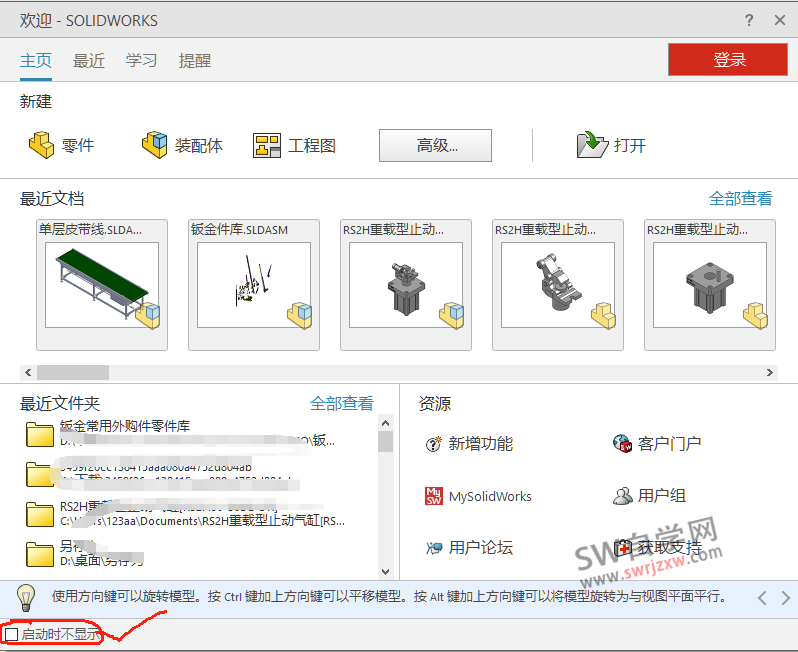Click 全部查看 link for recent folders

[341, 403]
